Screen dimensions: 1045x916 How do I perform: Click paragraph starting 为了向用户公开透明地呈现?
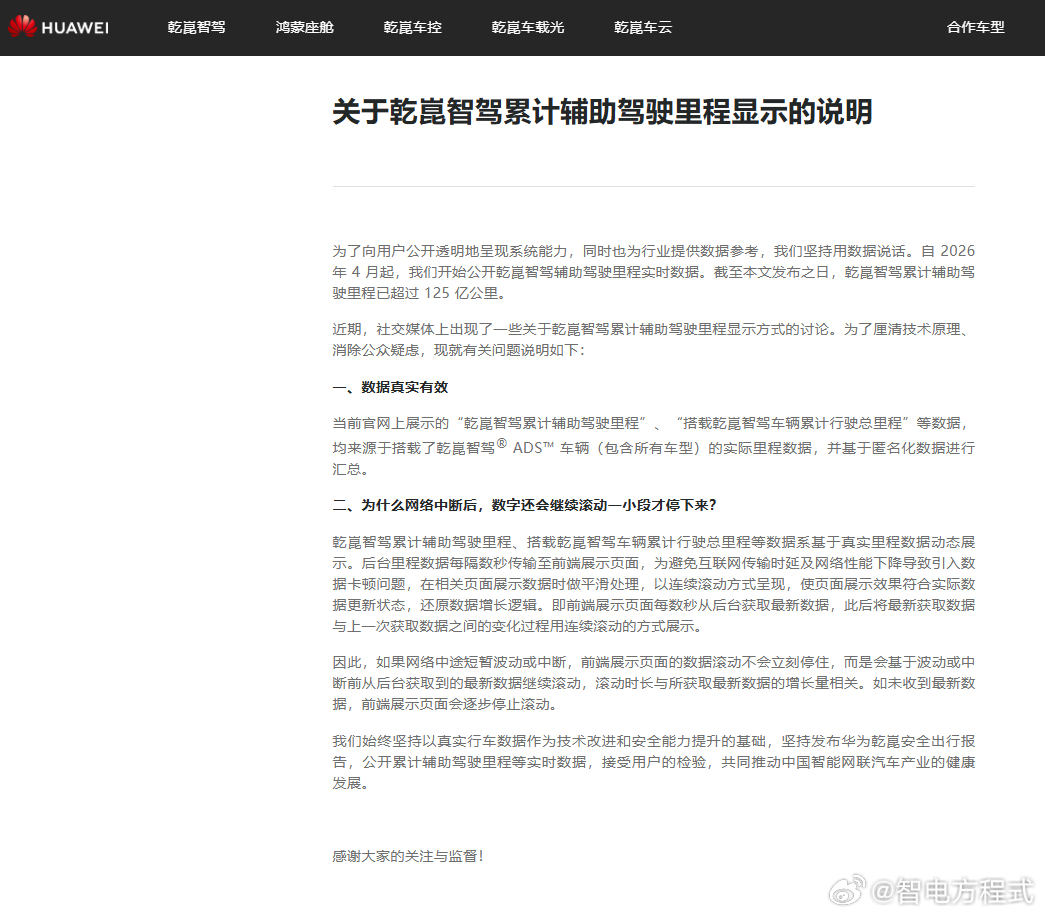tap(654, 272)
